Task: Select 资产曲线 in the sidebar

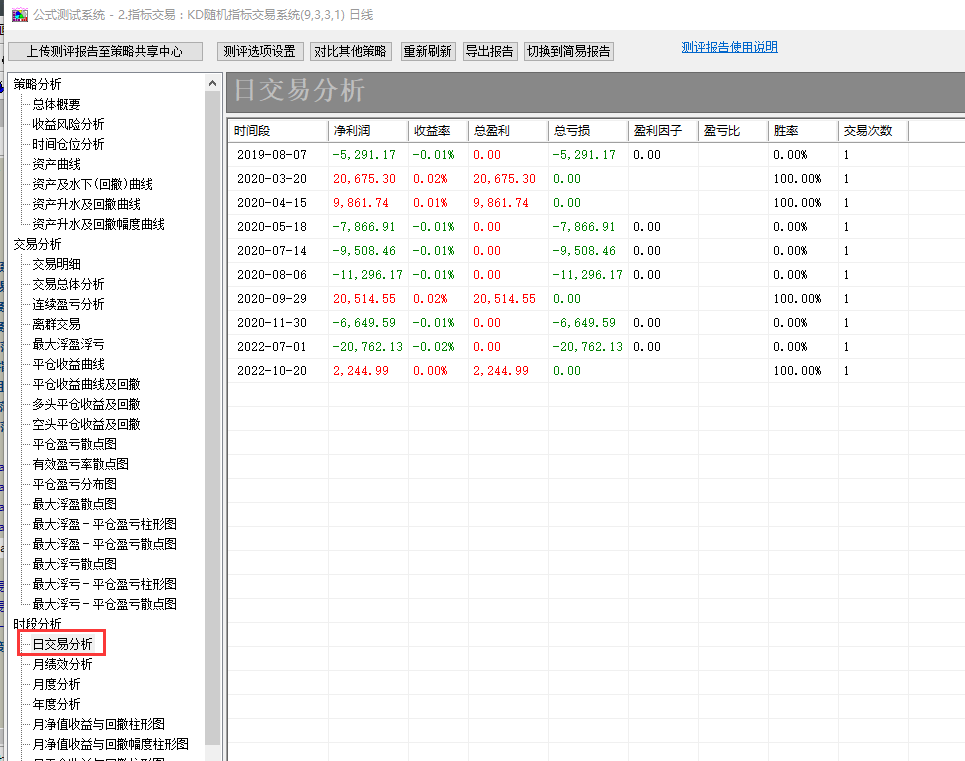Action: tap(56, 164)
